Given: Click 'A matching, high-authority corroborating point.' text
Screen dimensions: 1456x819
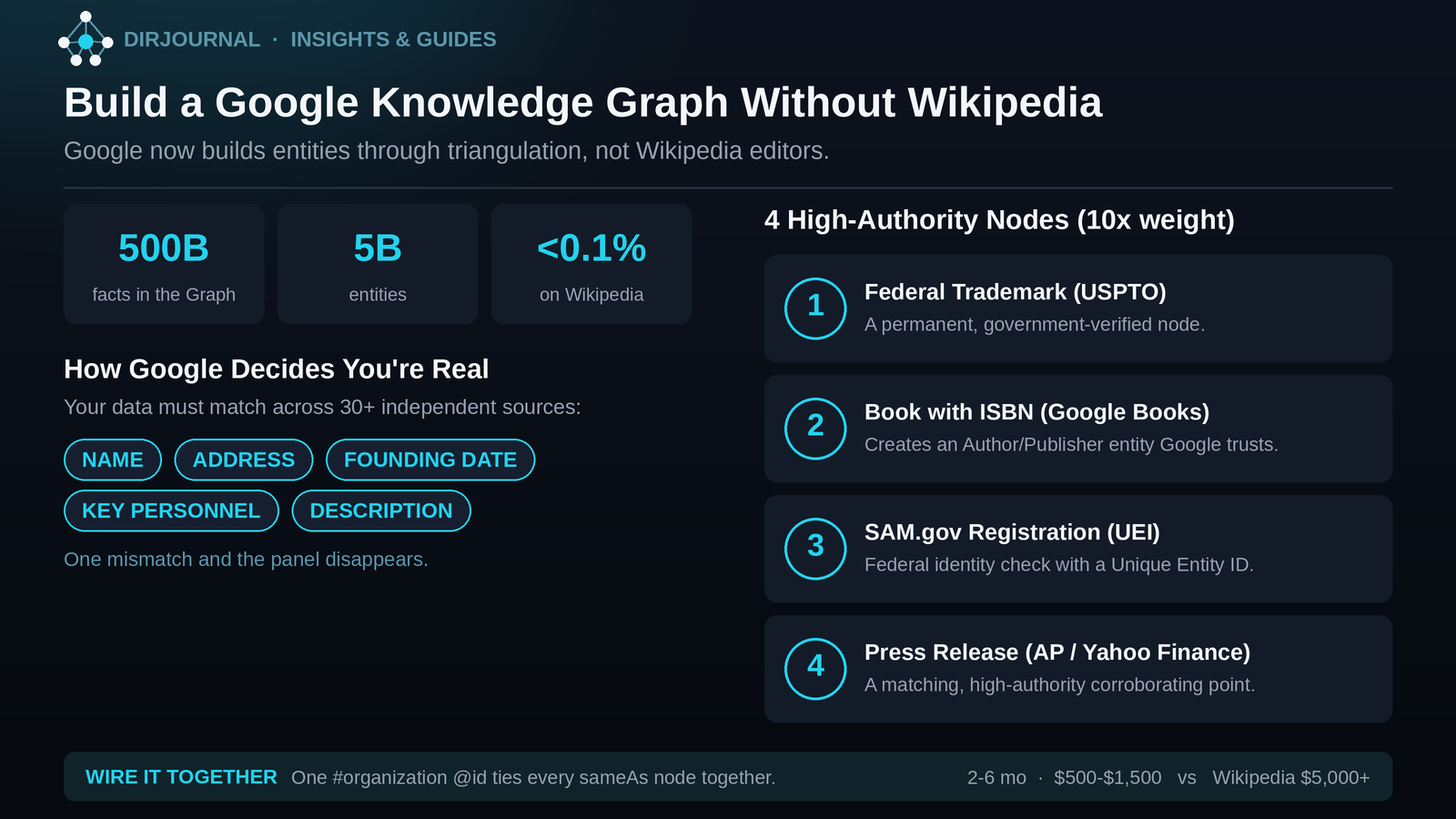Looking at the screenshot, I should pos(1059,684).
